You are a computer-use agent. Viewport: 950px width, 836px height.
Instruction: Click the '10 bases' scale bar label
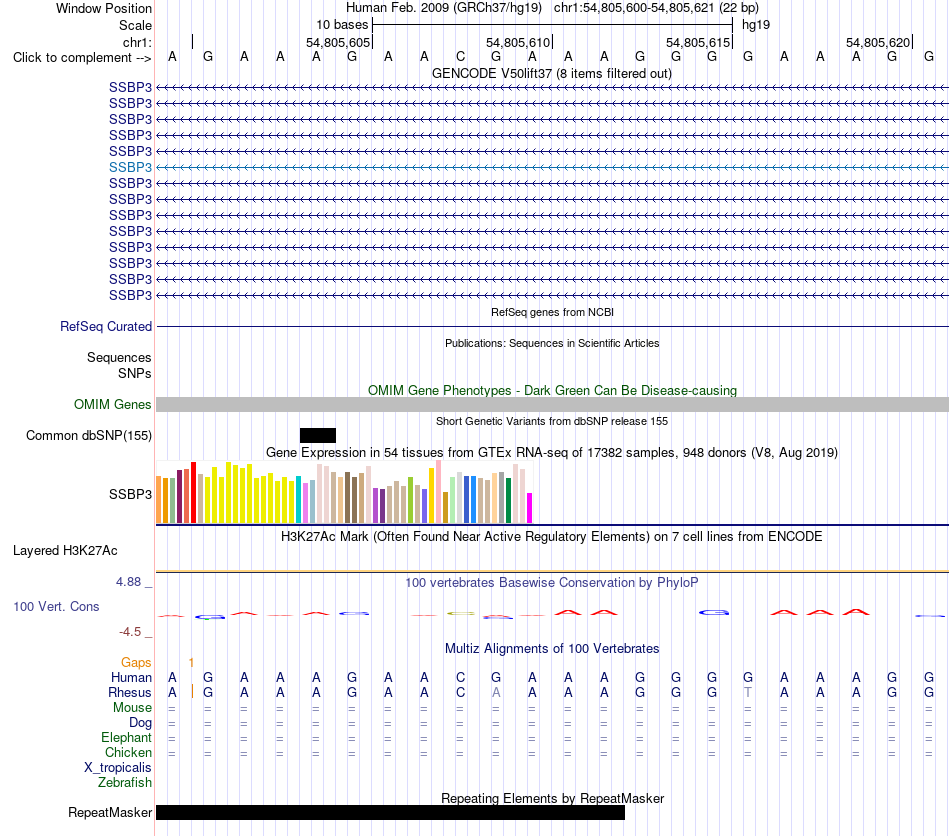[342, 25]
